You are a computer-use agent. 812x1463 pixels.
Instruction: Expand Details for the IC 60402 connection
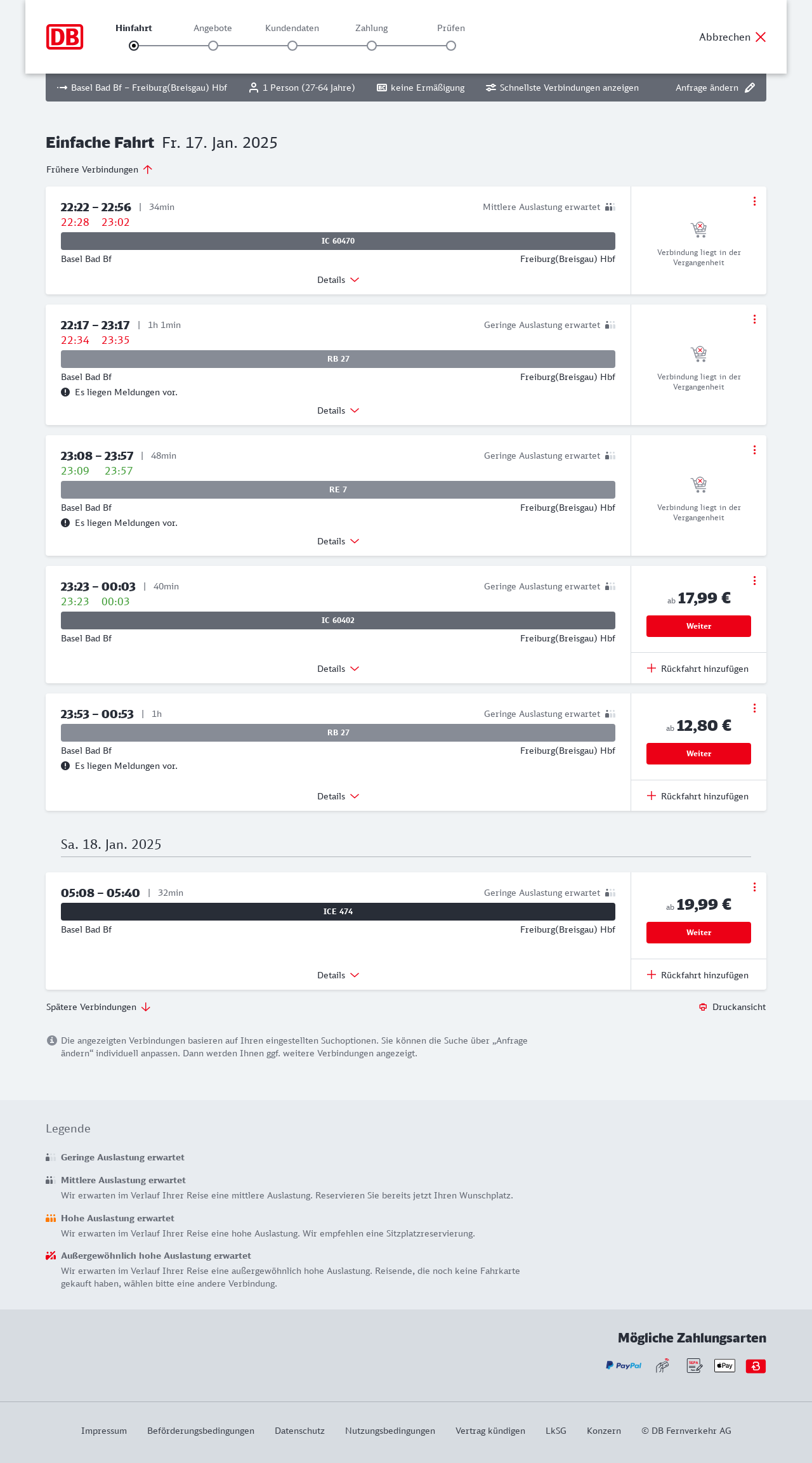pos(338,669)
